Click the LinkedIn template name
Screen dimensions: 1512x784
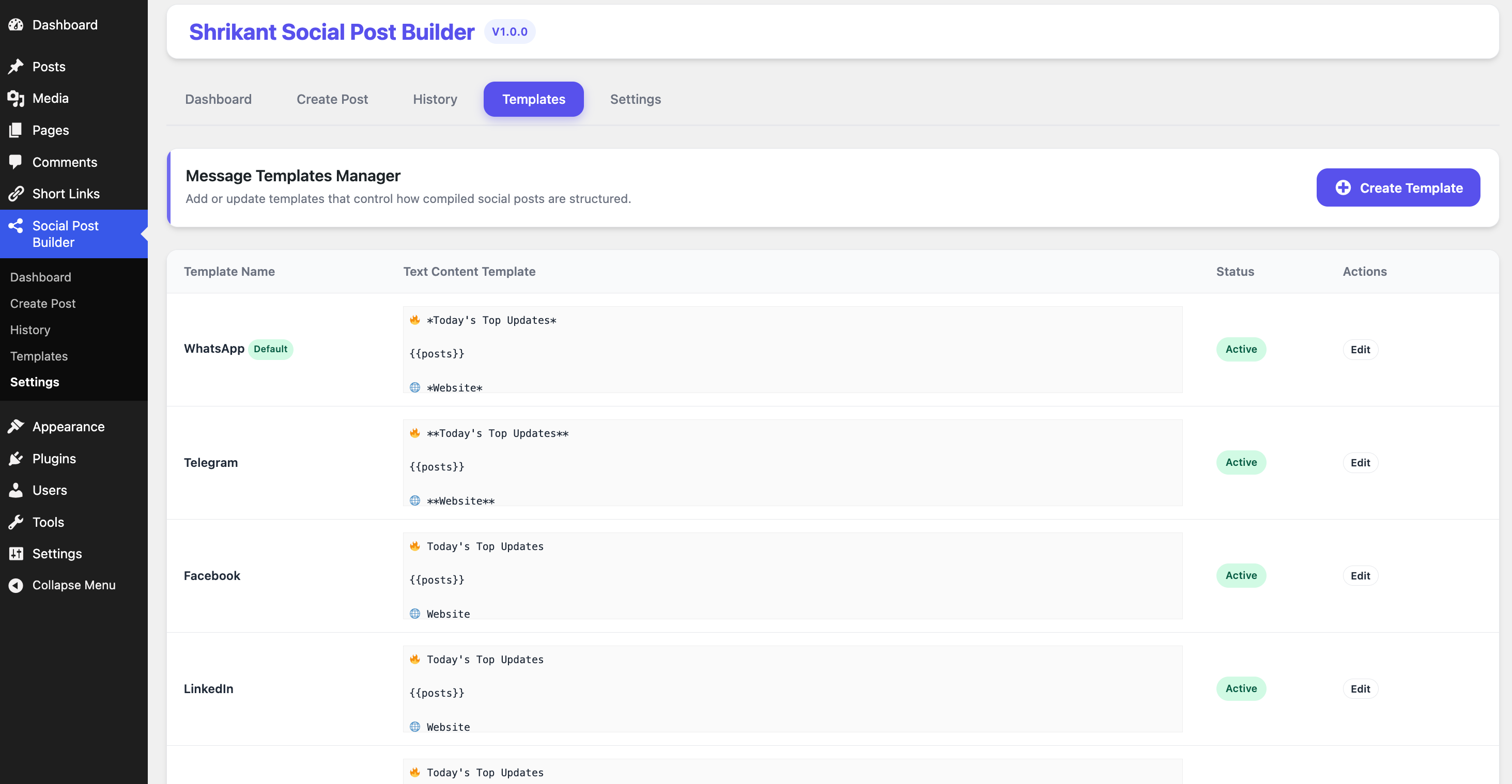tap(208, 689)
